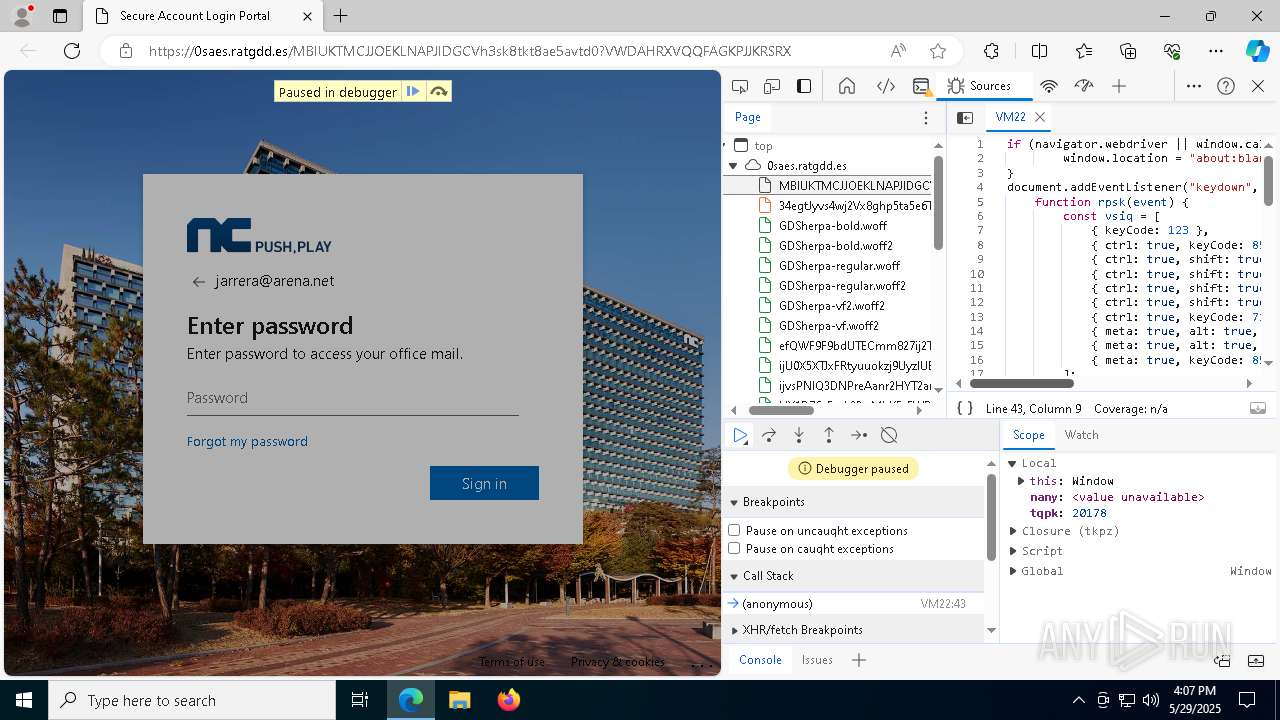Viewport: 1280px width, 720px height.
Task: Expand the Closure (tkpz) scope
Action: 1012,531
